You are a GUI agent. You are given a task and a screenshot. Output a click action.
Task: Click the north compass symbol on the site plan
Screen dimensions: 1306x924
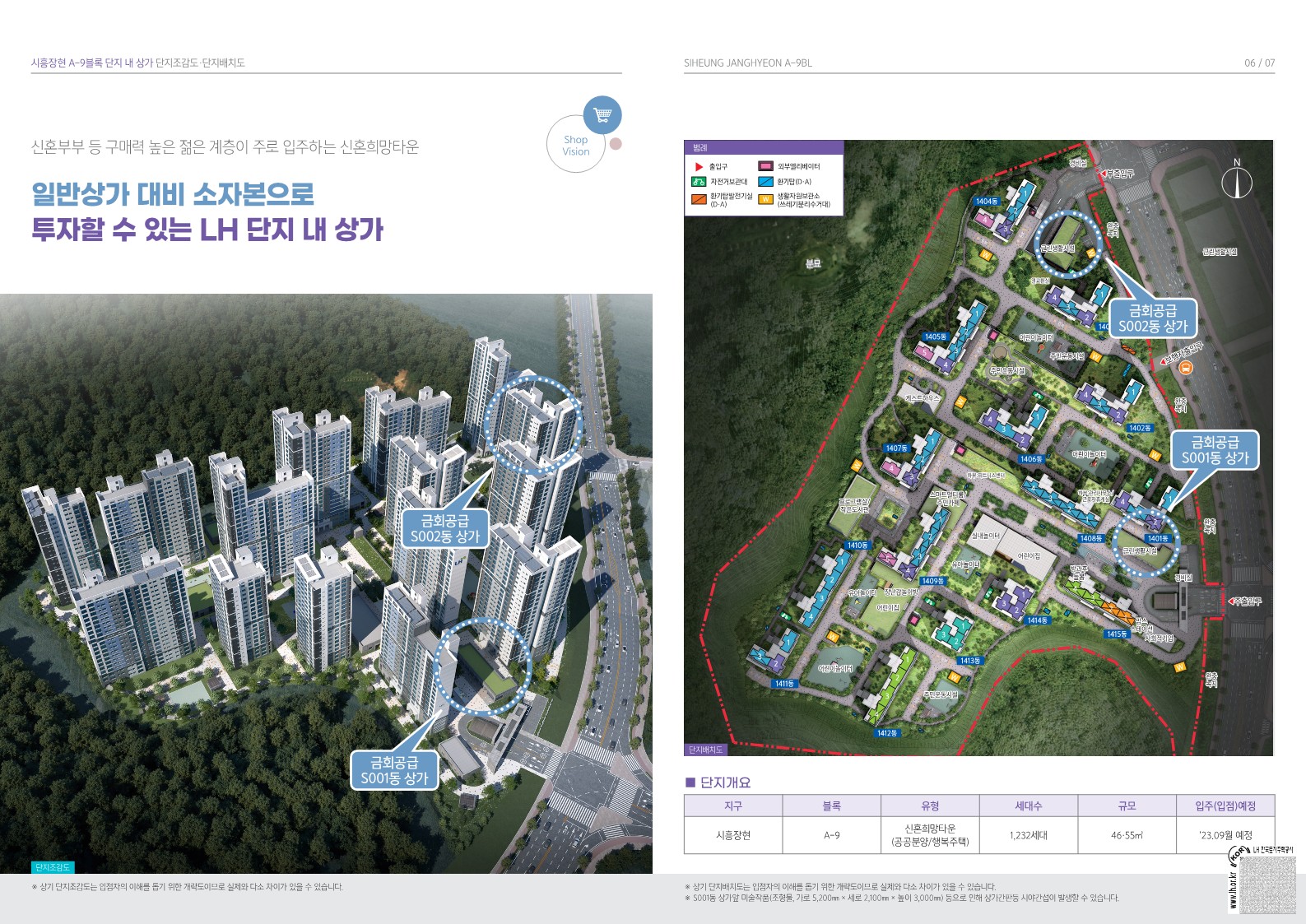pyautogui.click(x=1236, y=179)
